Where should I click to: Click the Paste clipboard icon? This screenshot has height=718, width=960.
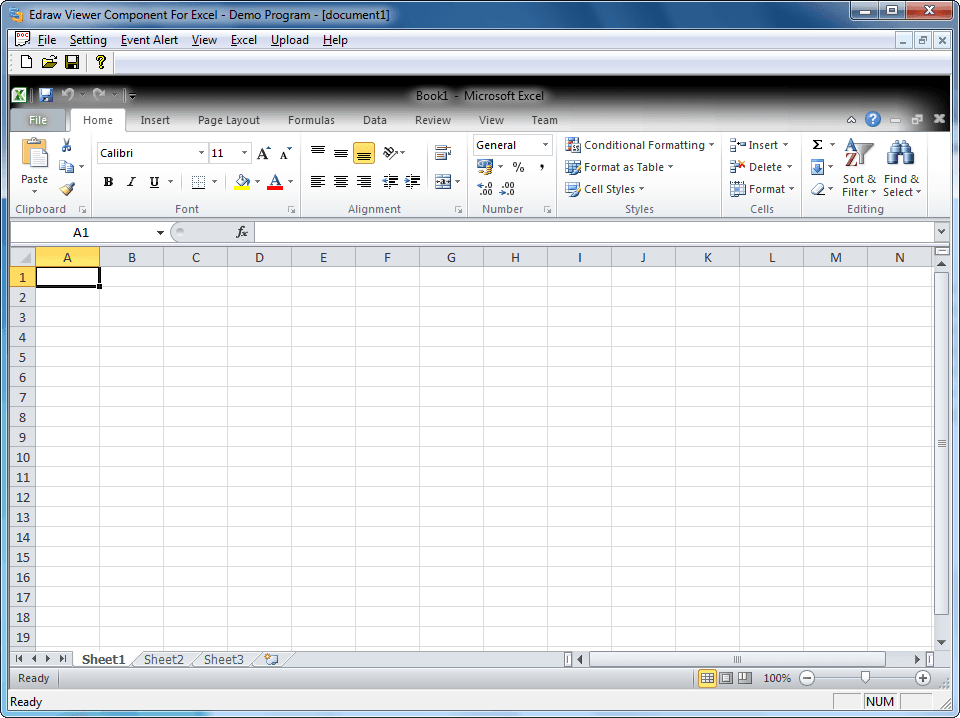coord(34,153)
